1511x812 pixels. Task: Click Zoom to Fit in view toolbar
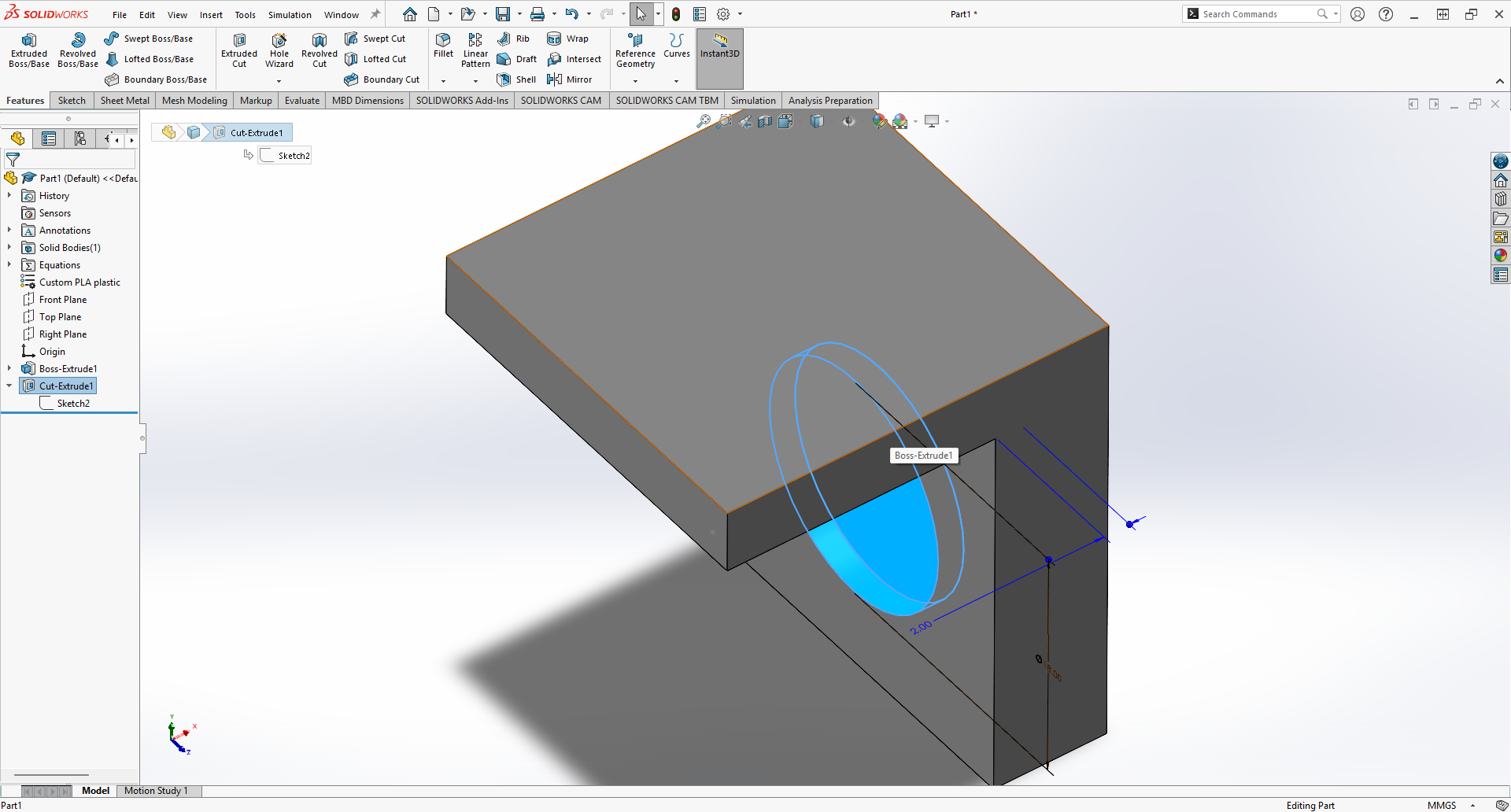point(704,121)
